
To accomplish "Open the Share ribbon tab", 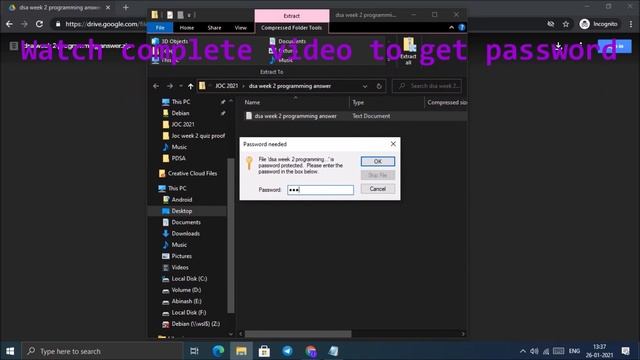I will tap(214, 27).
